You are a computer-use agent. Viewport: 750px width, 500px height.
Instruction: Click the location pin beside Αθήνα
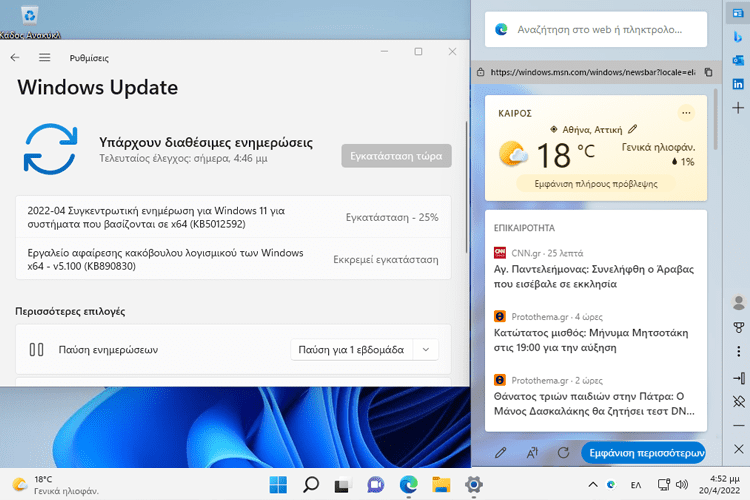point(553,129)
